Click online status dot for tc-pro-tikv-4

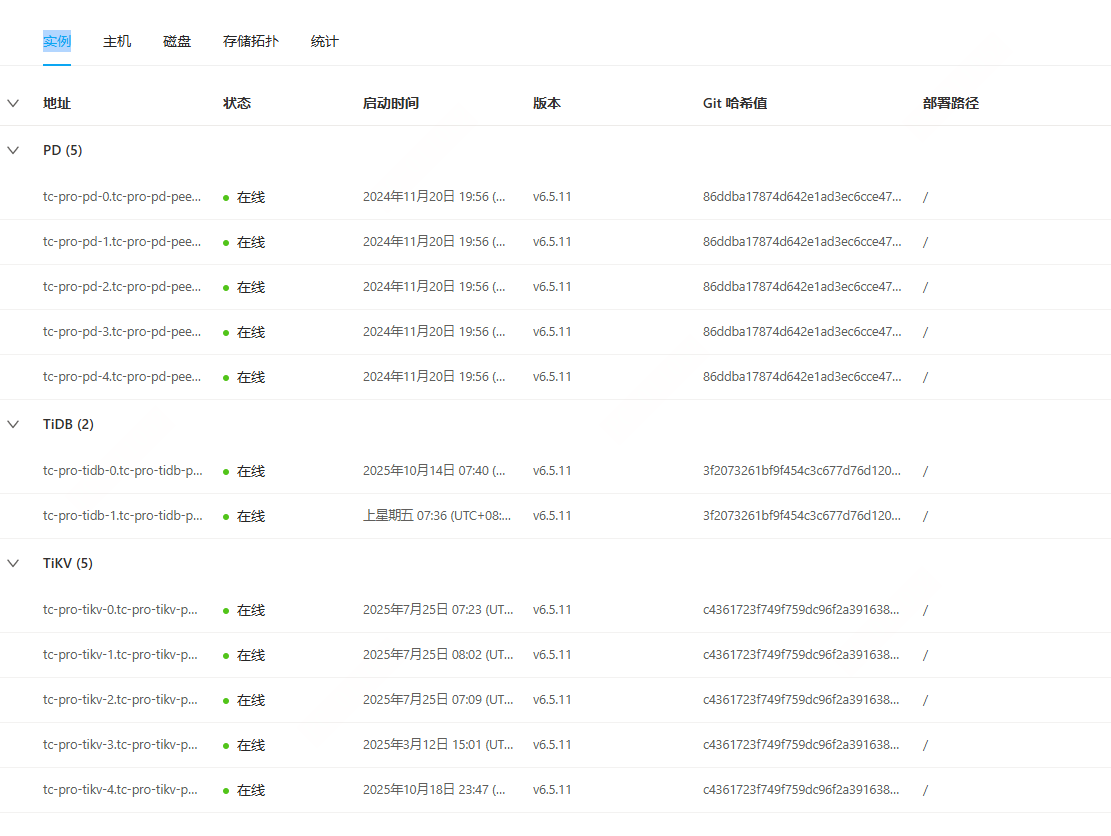226,791
